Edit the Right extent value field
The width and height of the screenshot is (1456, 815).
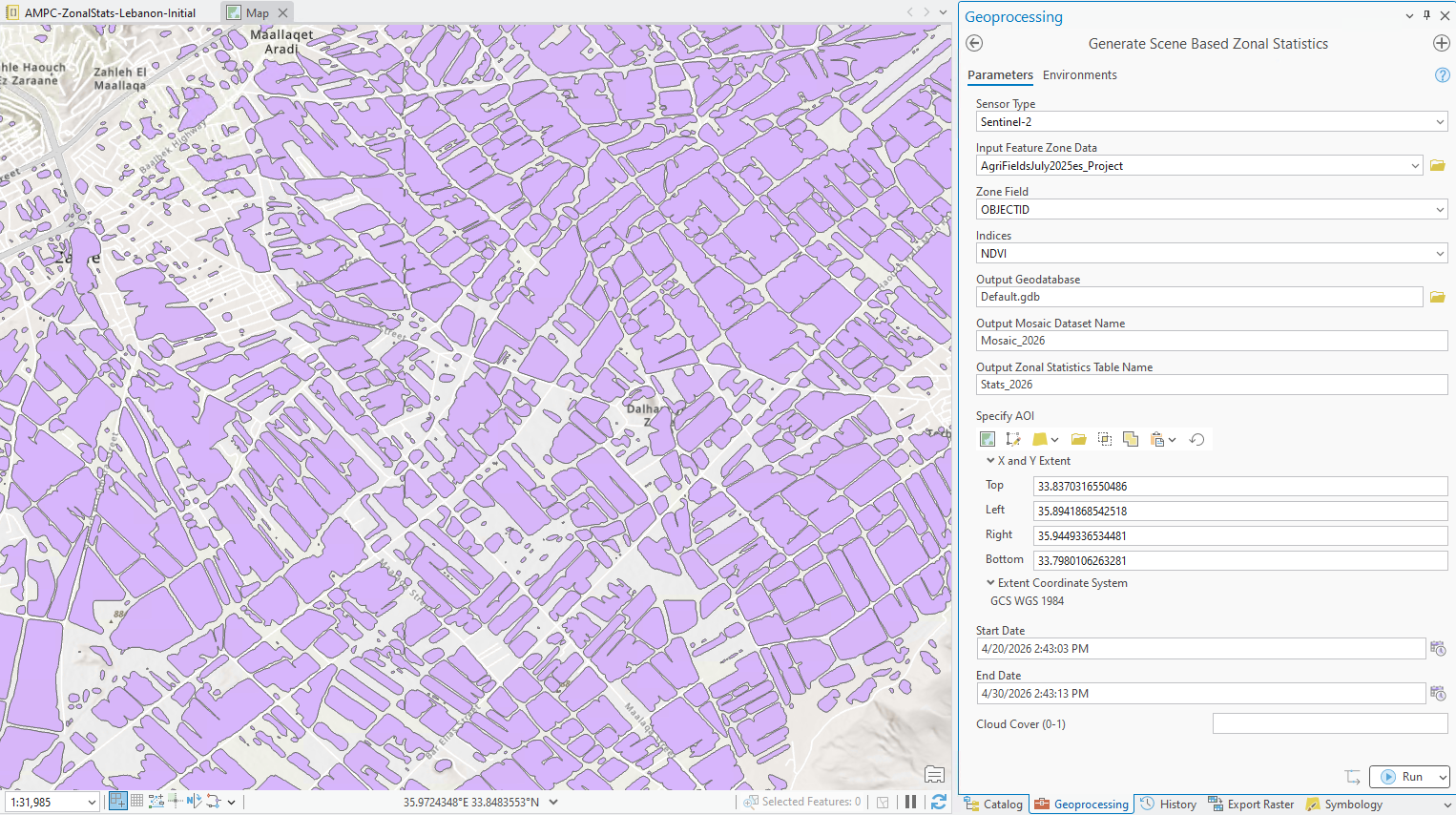click(1240, 535)
